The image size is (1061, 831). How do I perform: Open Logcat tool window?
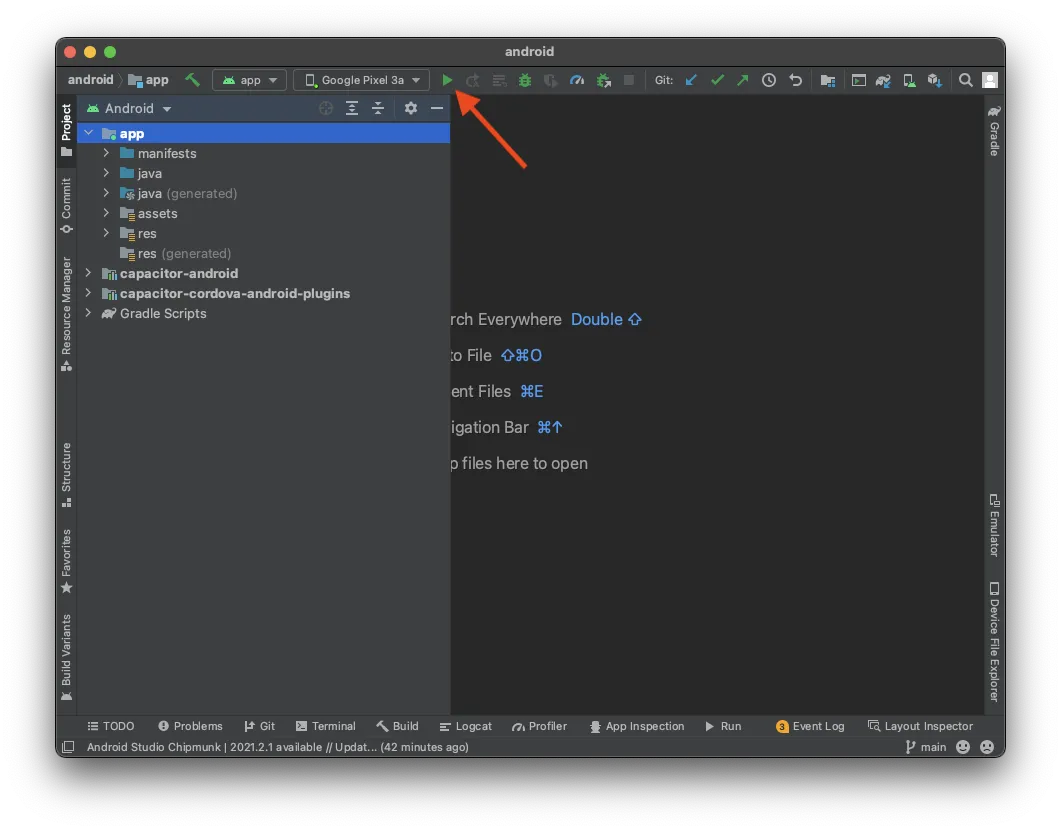[465, 726]
